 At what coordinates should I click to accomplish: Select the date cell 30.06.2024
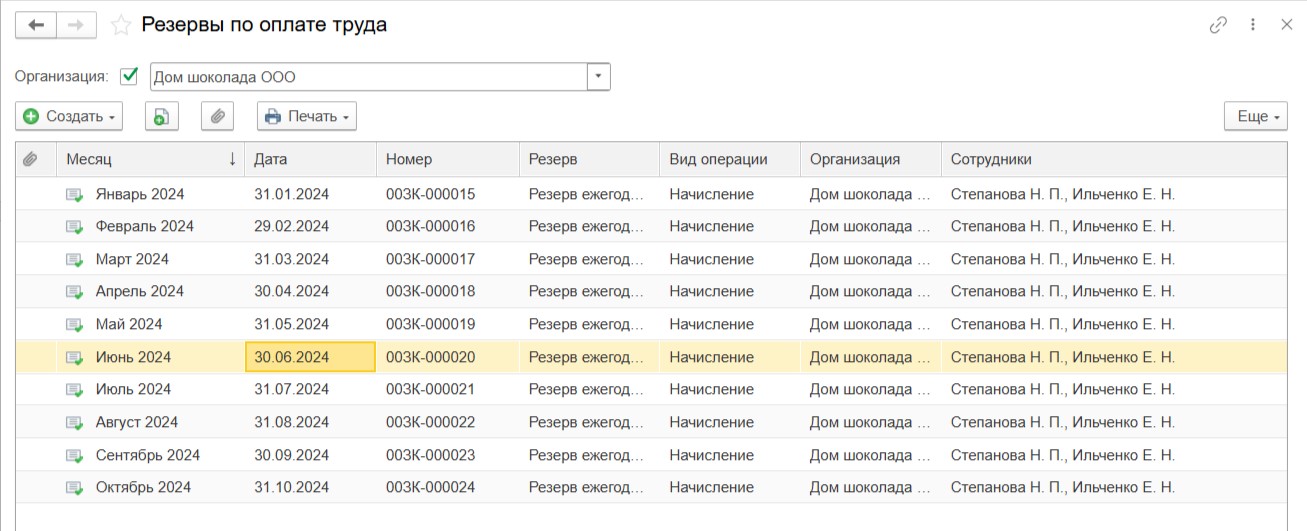coord(310,357)
